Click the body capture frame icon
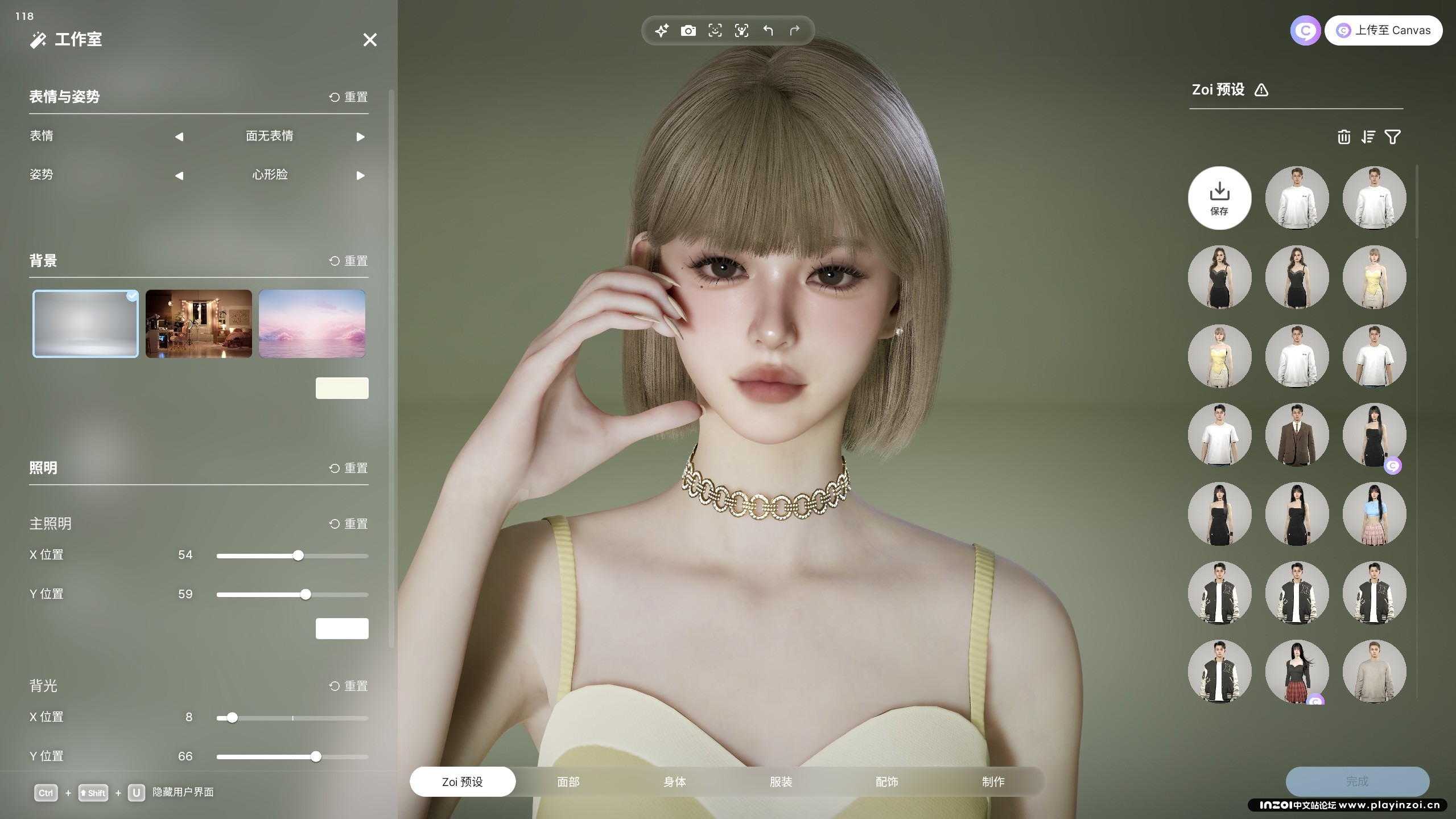Image resolution: width=1456 pixels, height=819 pixels. click(741, 31)
